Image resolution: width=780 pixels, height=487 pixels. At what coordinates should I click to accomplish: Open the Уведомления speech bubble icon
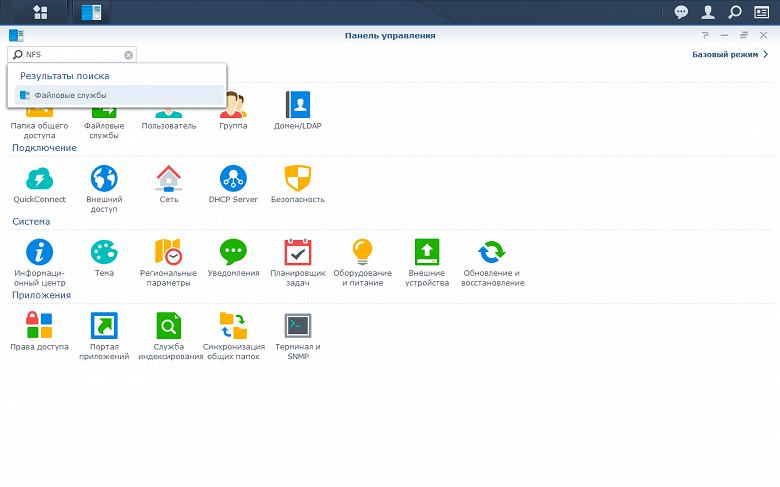click(233, 252)
